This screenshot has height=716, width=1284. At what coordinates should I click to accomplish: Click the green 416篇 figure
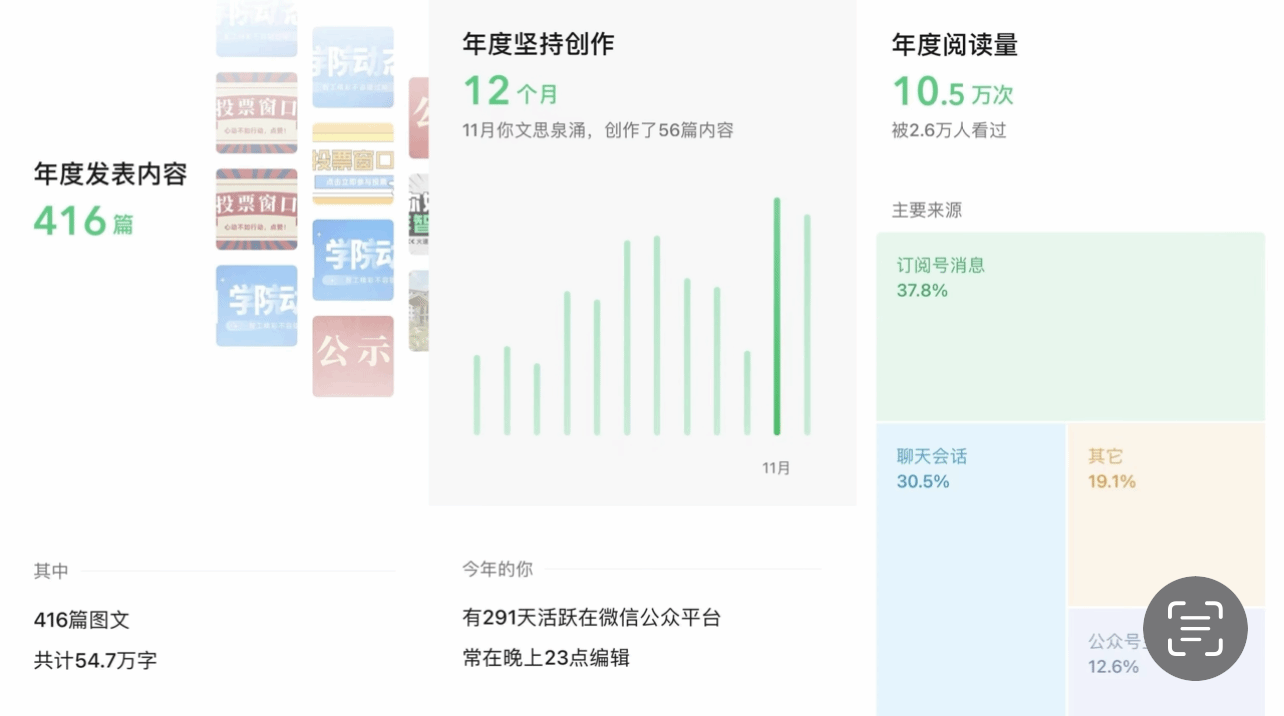[x=84, y=221]
